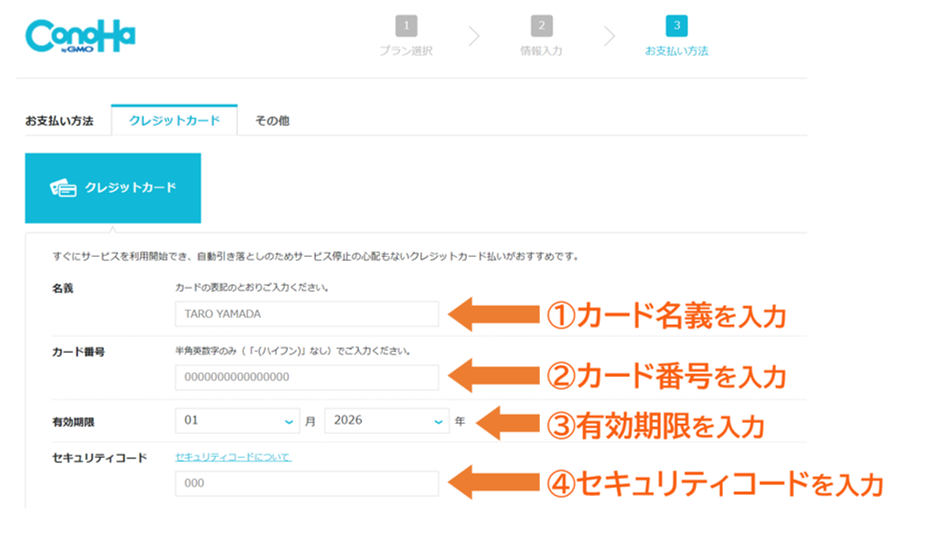The image size is (925, 533).
Task: Click the step 2 number badge
Action: click(x=541, y=26)
